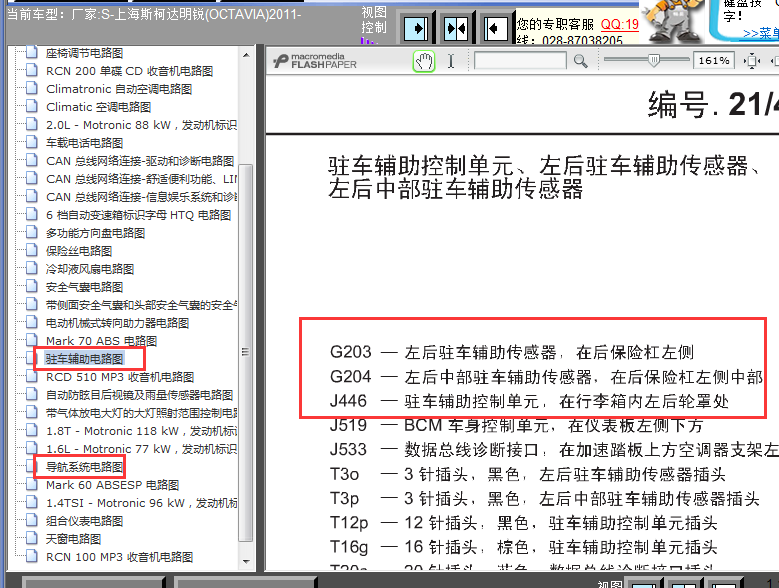Open 车载电话电路图 entry
Image resolution: width=779 pixels, height=588 pixels.
pos(84,143)
